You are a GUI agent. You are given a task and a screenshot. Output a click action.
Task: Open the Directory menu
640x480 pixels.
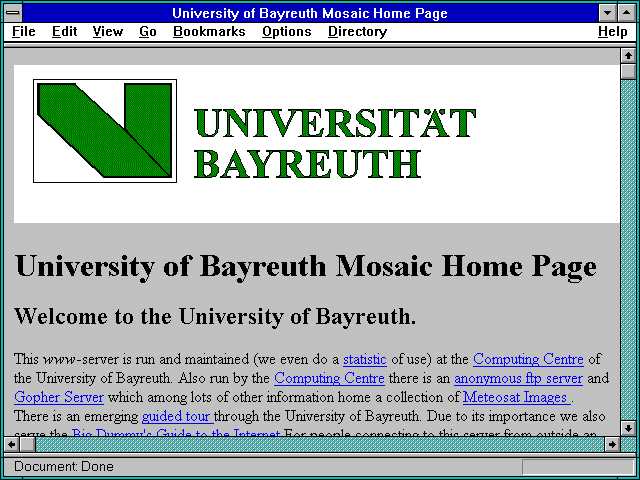coord(357,31)
